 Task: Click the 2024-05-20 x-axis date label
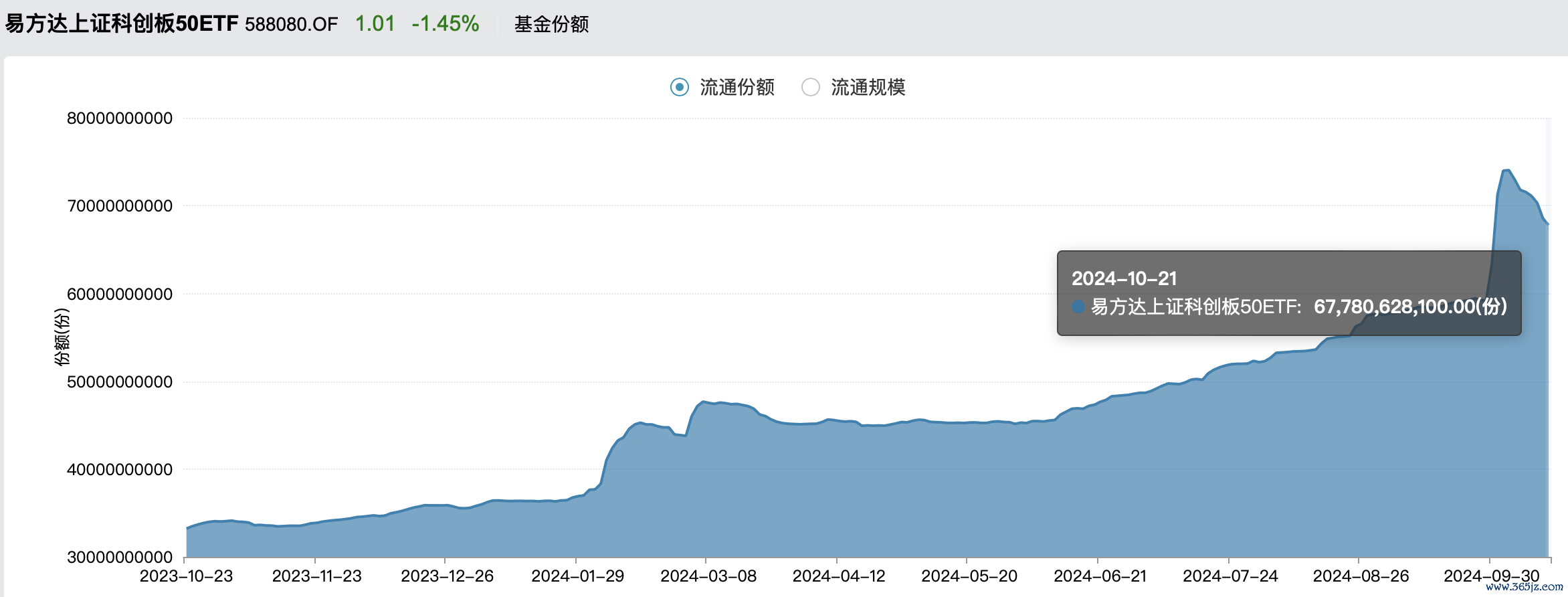click(969, 576)
